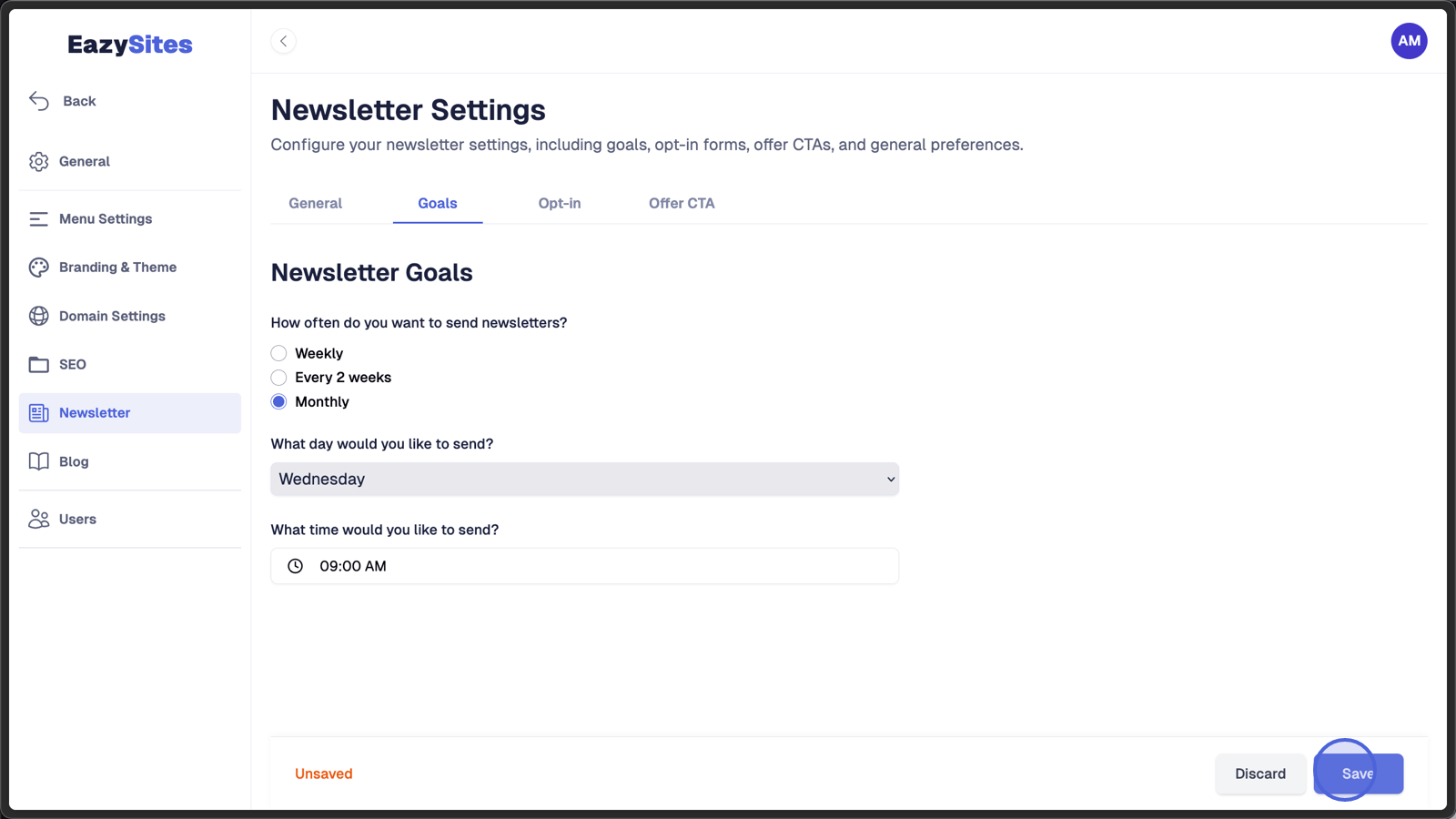
Task: Click the Menu Settings lines icon
Action: [x=38, y=219]
